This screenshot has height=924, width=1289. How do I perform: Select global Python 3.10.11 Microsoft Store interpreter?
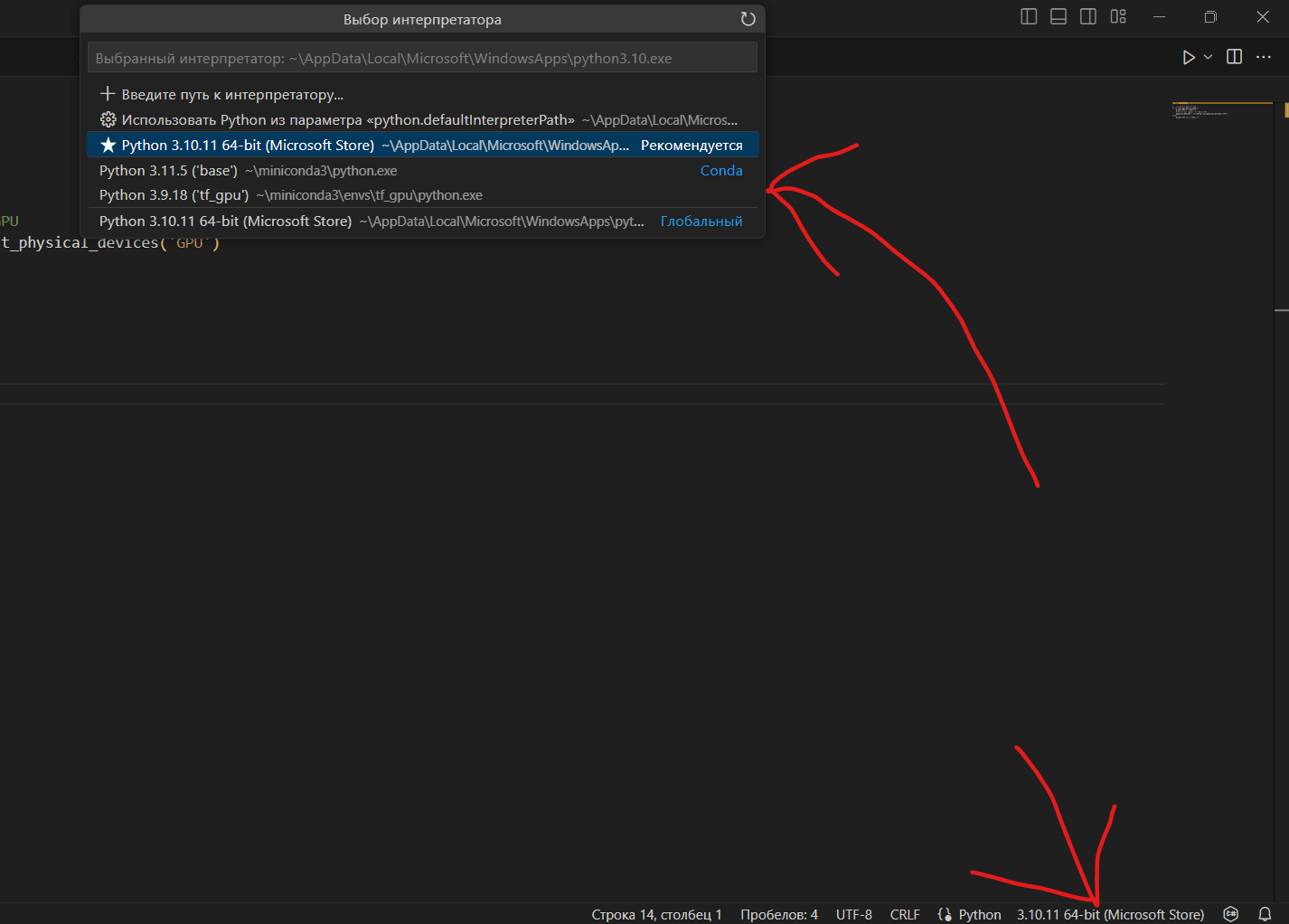coord(423,221)
